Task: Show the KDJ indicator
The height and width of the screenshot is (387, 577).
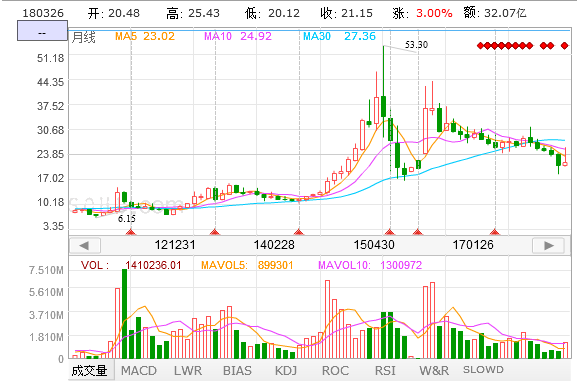Action: 286,370
